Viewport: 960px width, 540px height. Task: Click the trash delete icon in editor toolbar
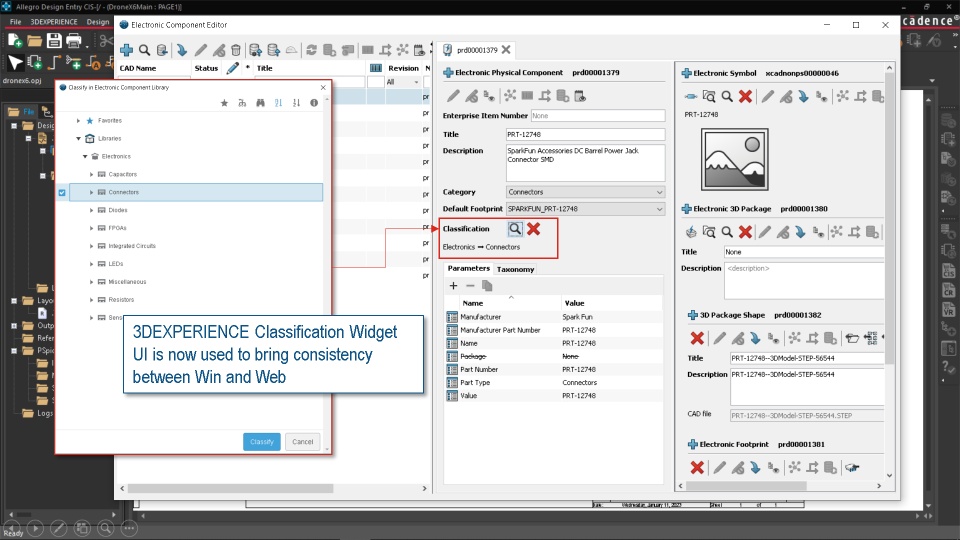click(x=236, y=50)
